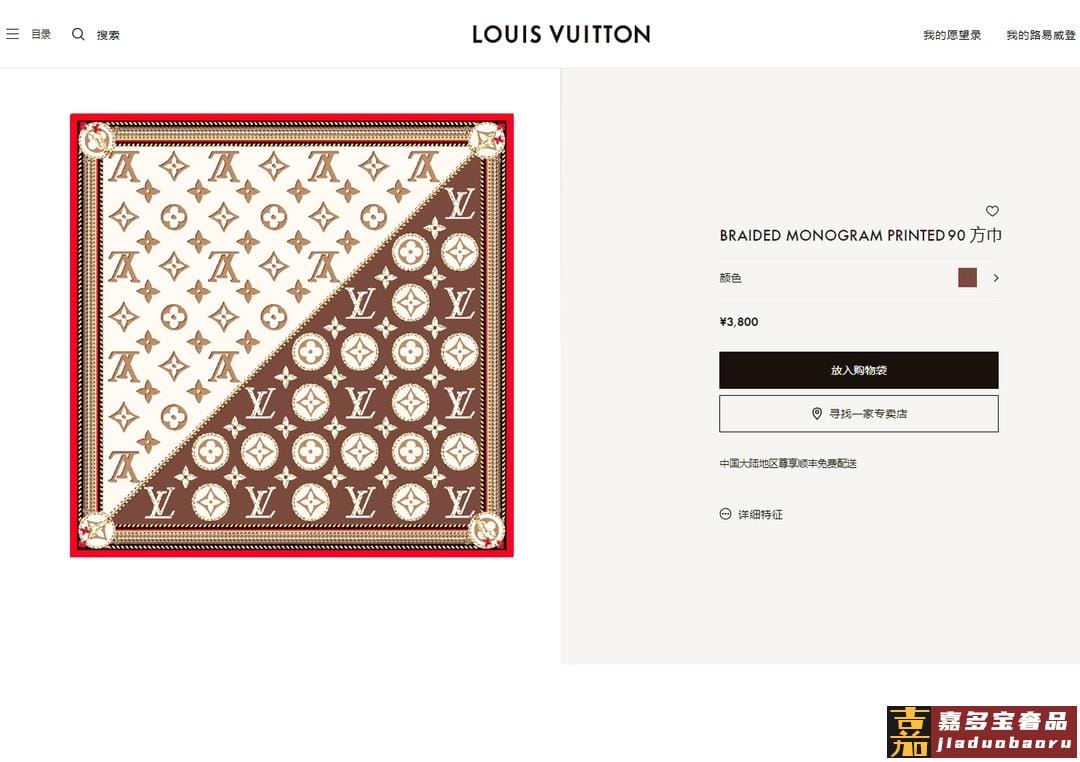
Task: Expand the 详细特征 details text
Action: pyautogui.click(x=760, y=514)
